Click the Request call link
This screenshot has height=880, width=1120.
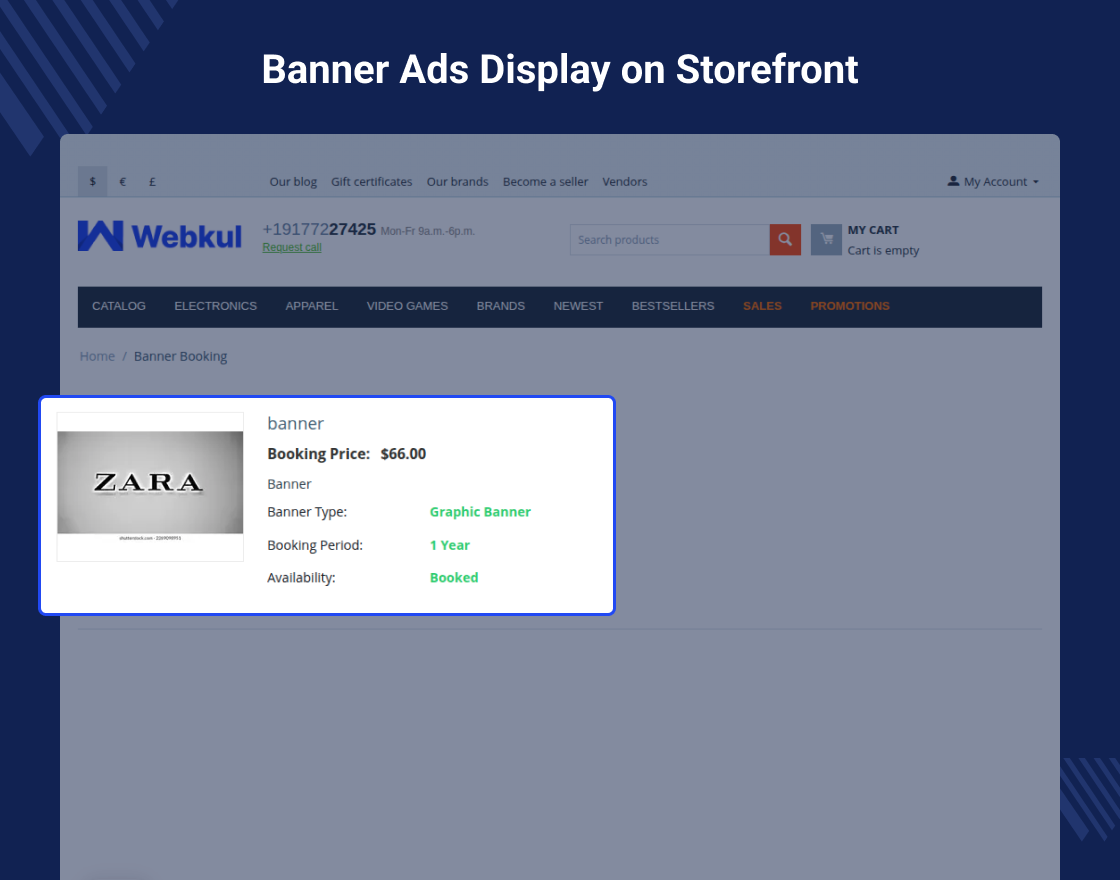(x=292, y=247)
